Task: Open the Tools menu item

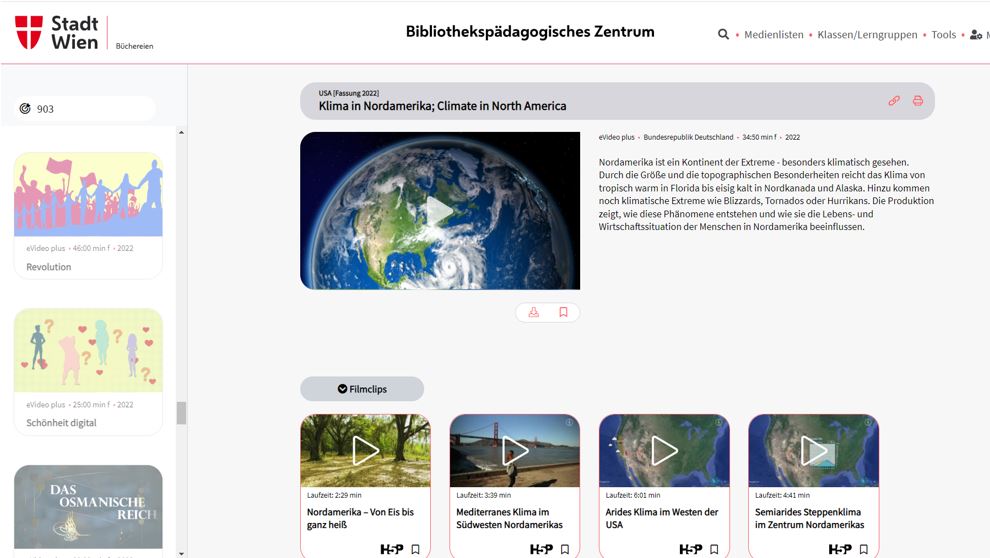Action: tap(943, 34)
